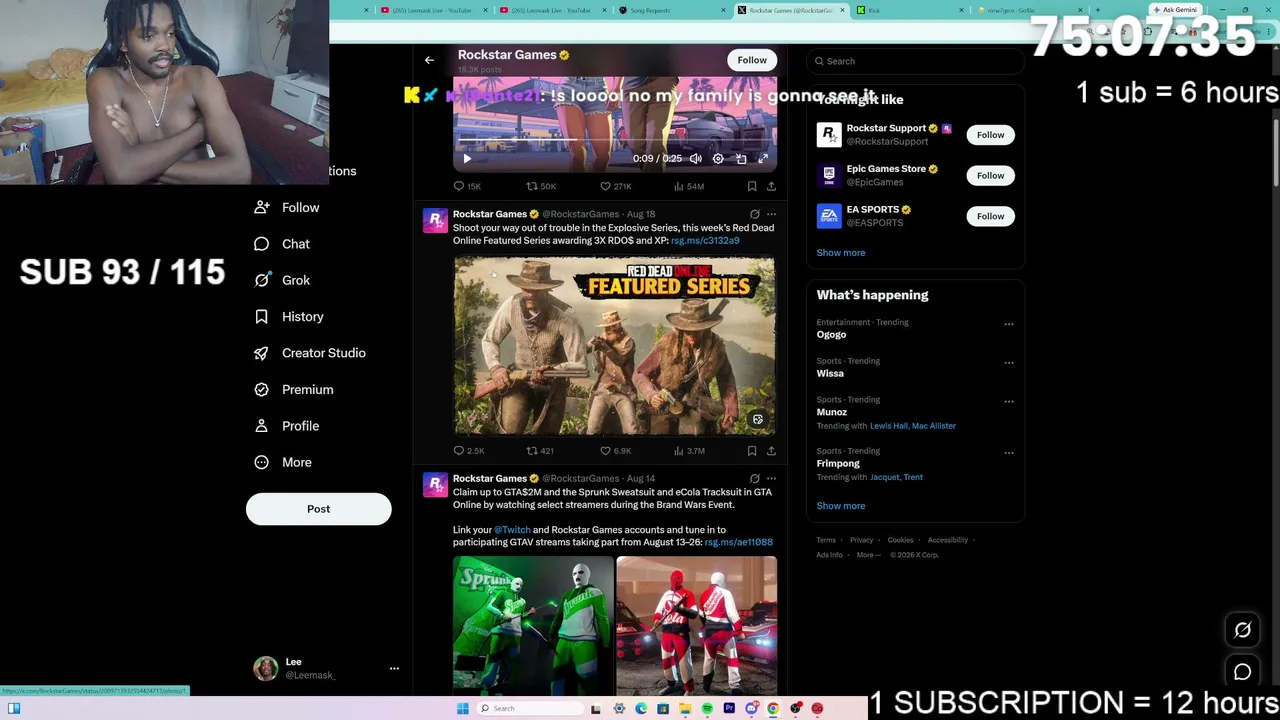Open Grok in the sidebar
This screenshot has width=1280, height=720.
coord(282,280)
